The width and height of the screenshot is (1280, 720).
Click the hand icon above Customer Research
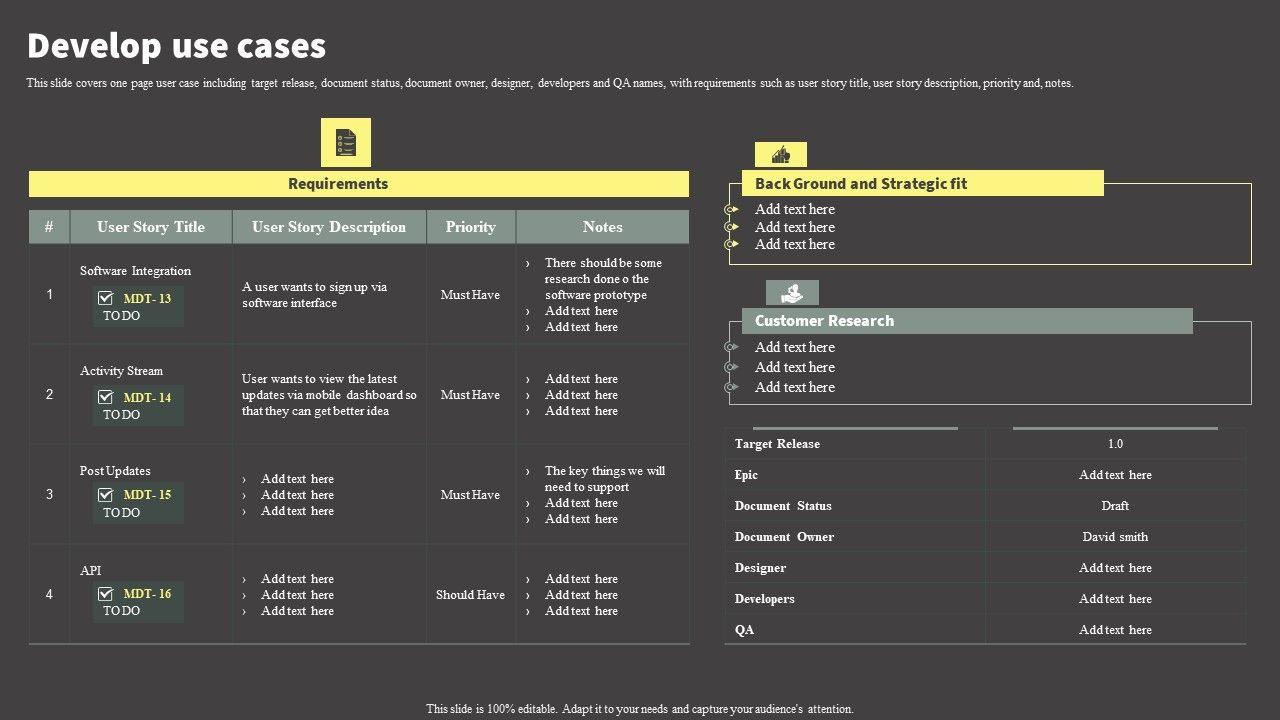tap(792, 292)
